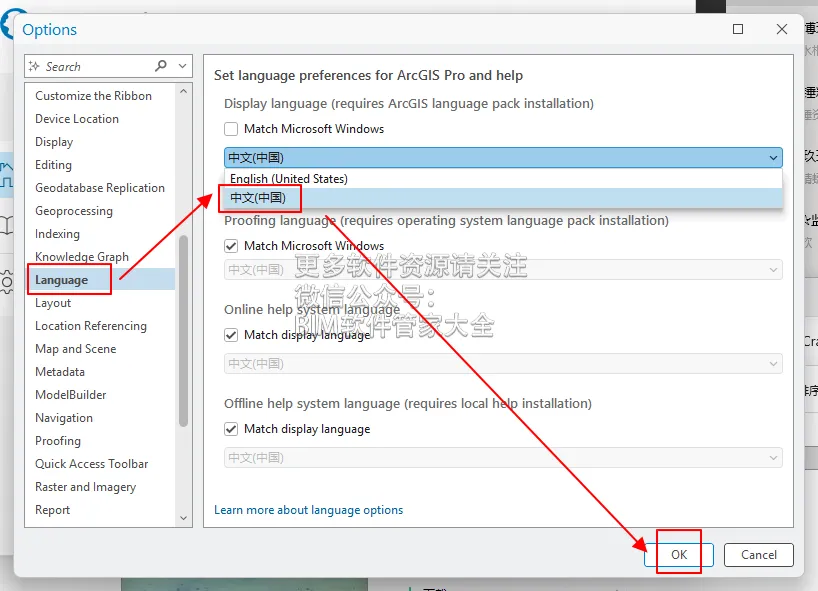
Task: Select the Report options page
Action: tap(52, 510)
